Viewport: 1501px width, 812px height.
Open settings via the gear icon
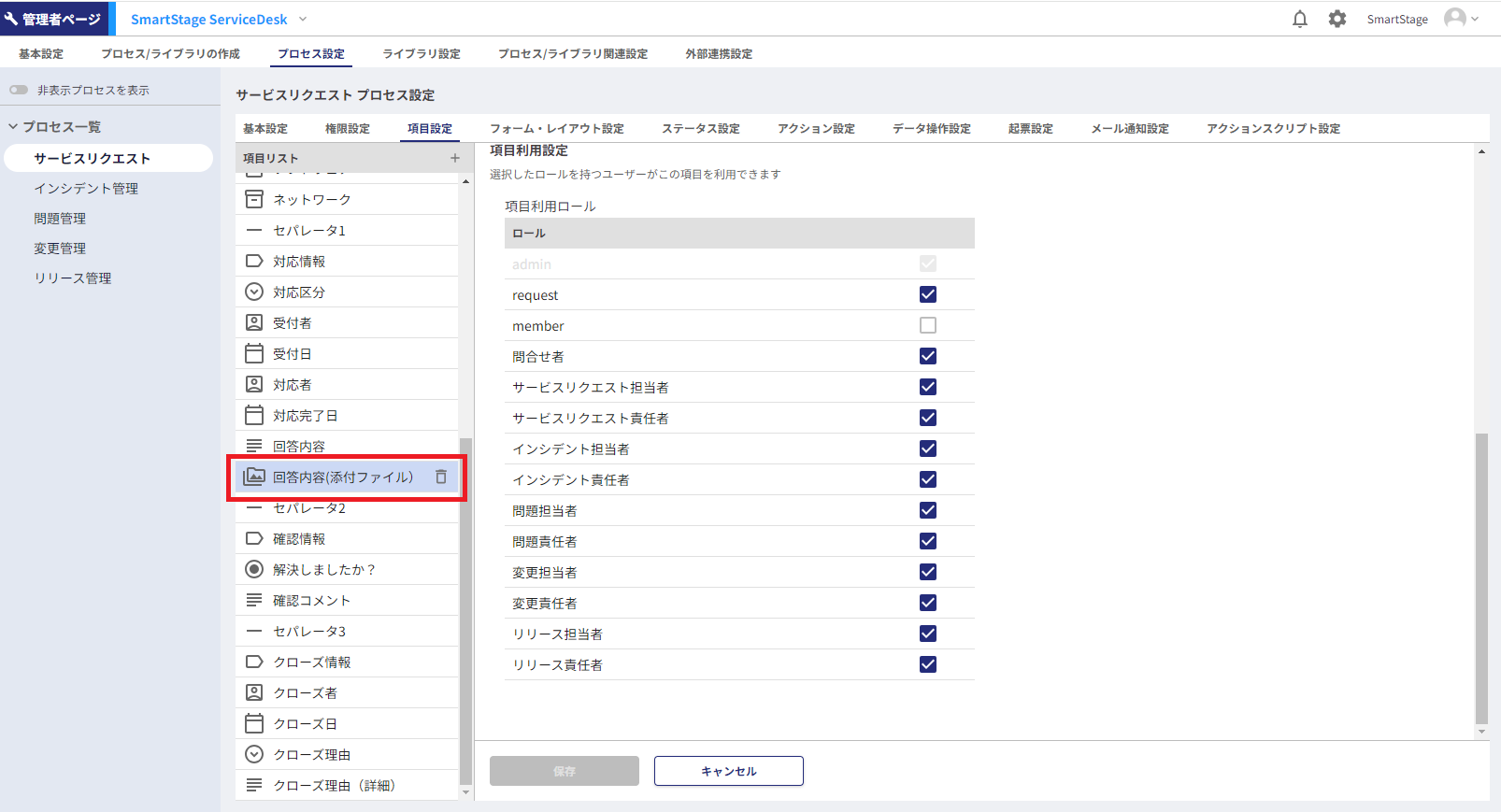pos(1337,19)
